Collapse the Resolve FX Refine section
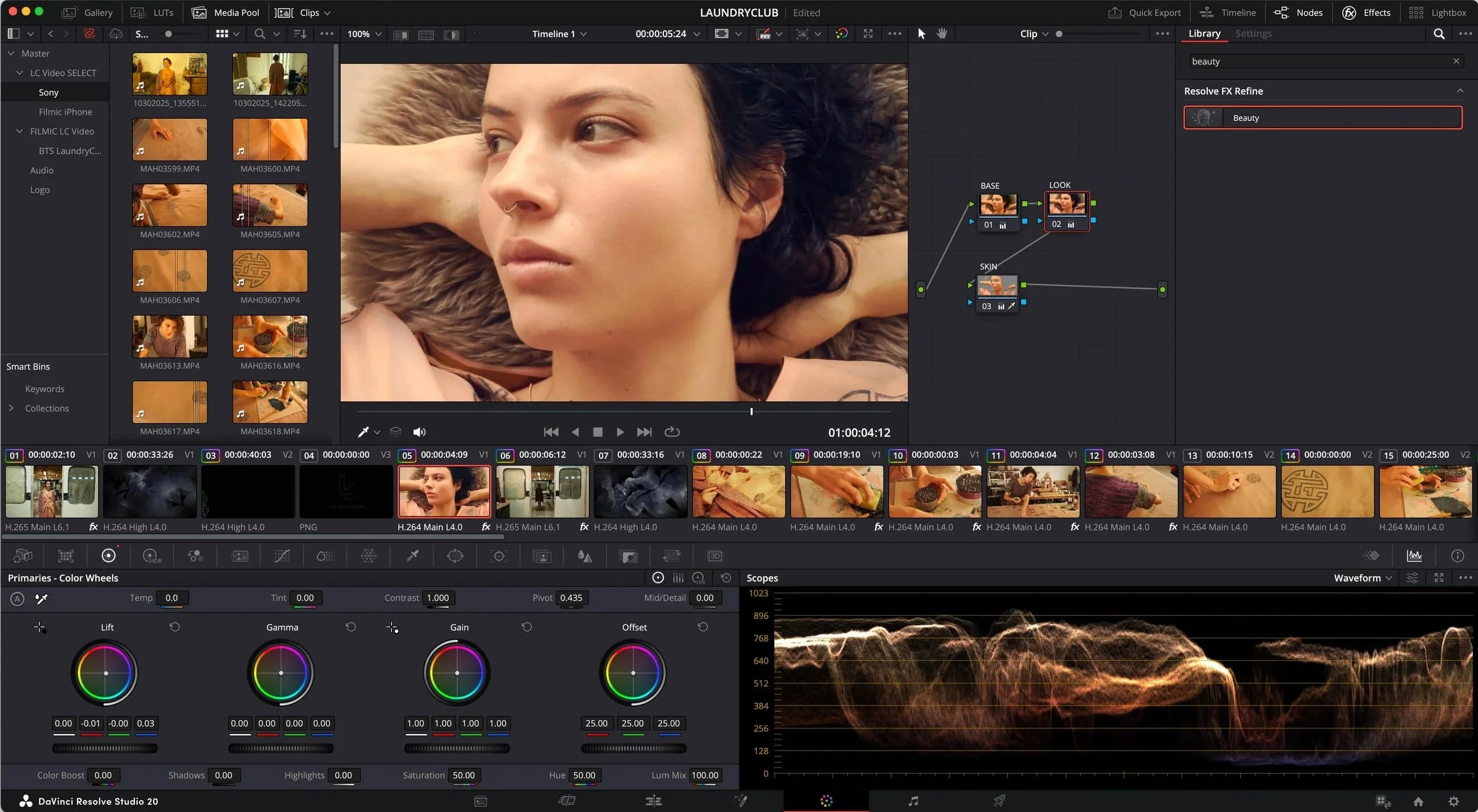1478x812 pixels. 1460,91
